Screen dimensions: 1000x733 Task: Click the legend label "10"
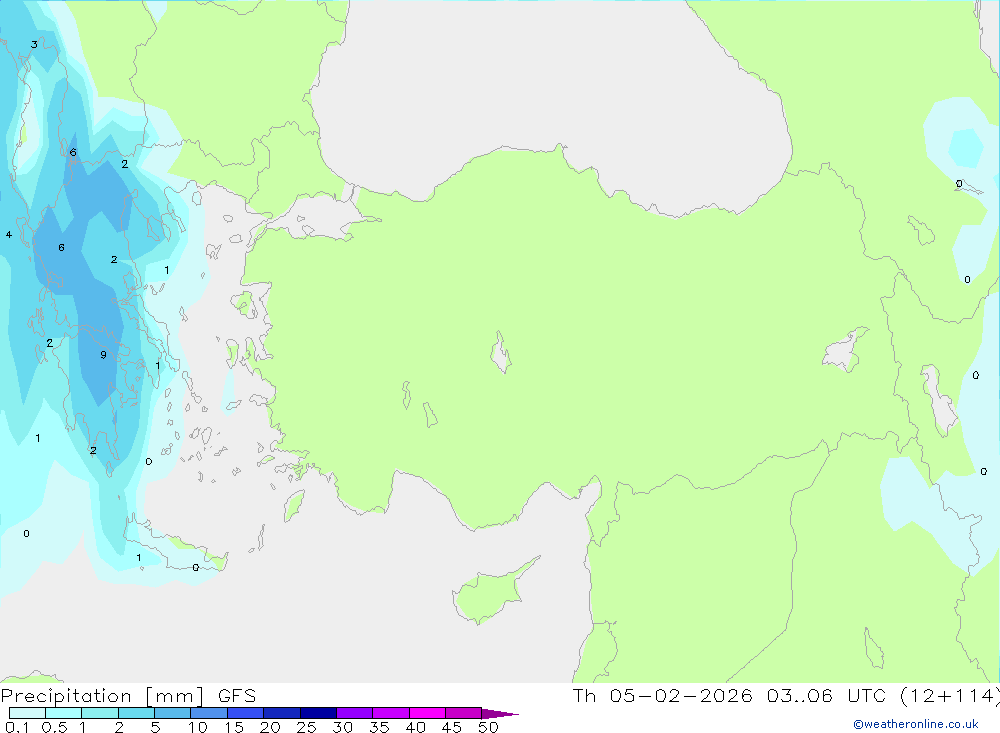click(x=198, y=727)
